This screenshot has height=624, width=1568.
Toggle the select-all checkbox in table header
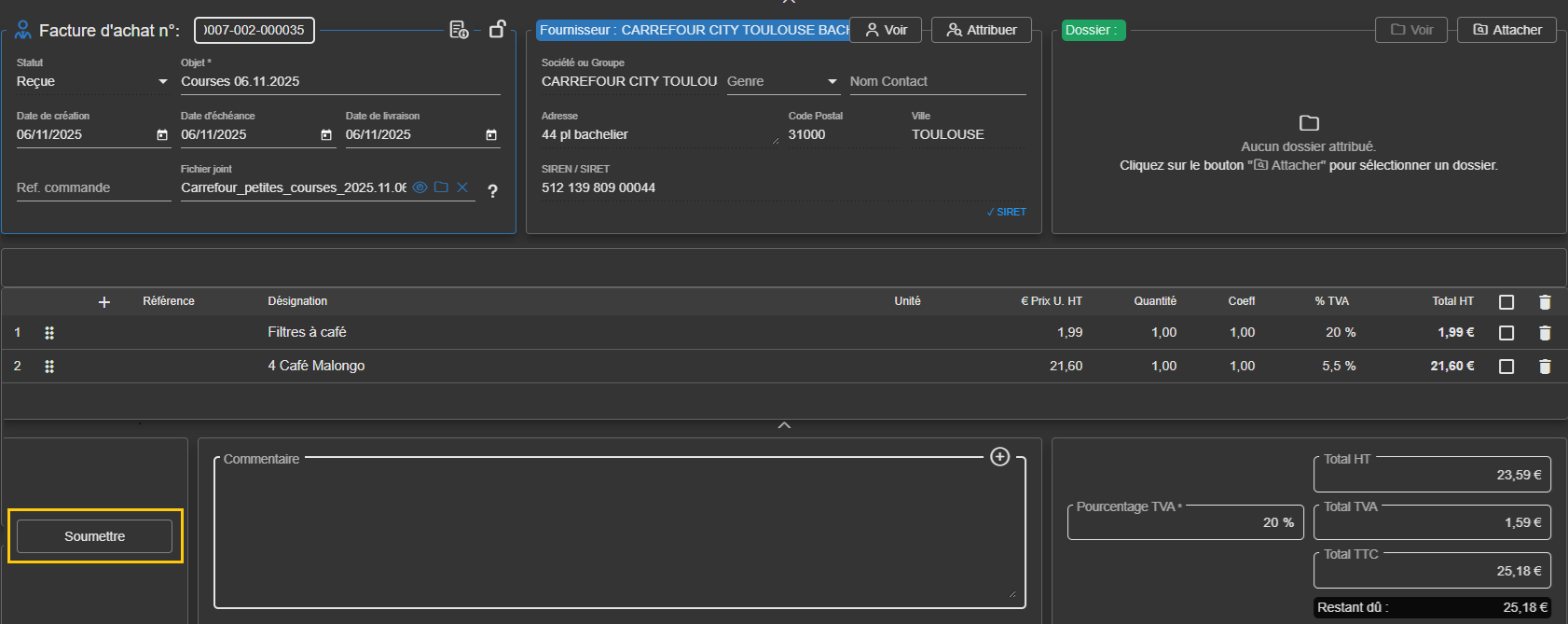1506,302
